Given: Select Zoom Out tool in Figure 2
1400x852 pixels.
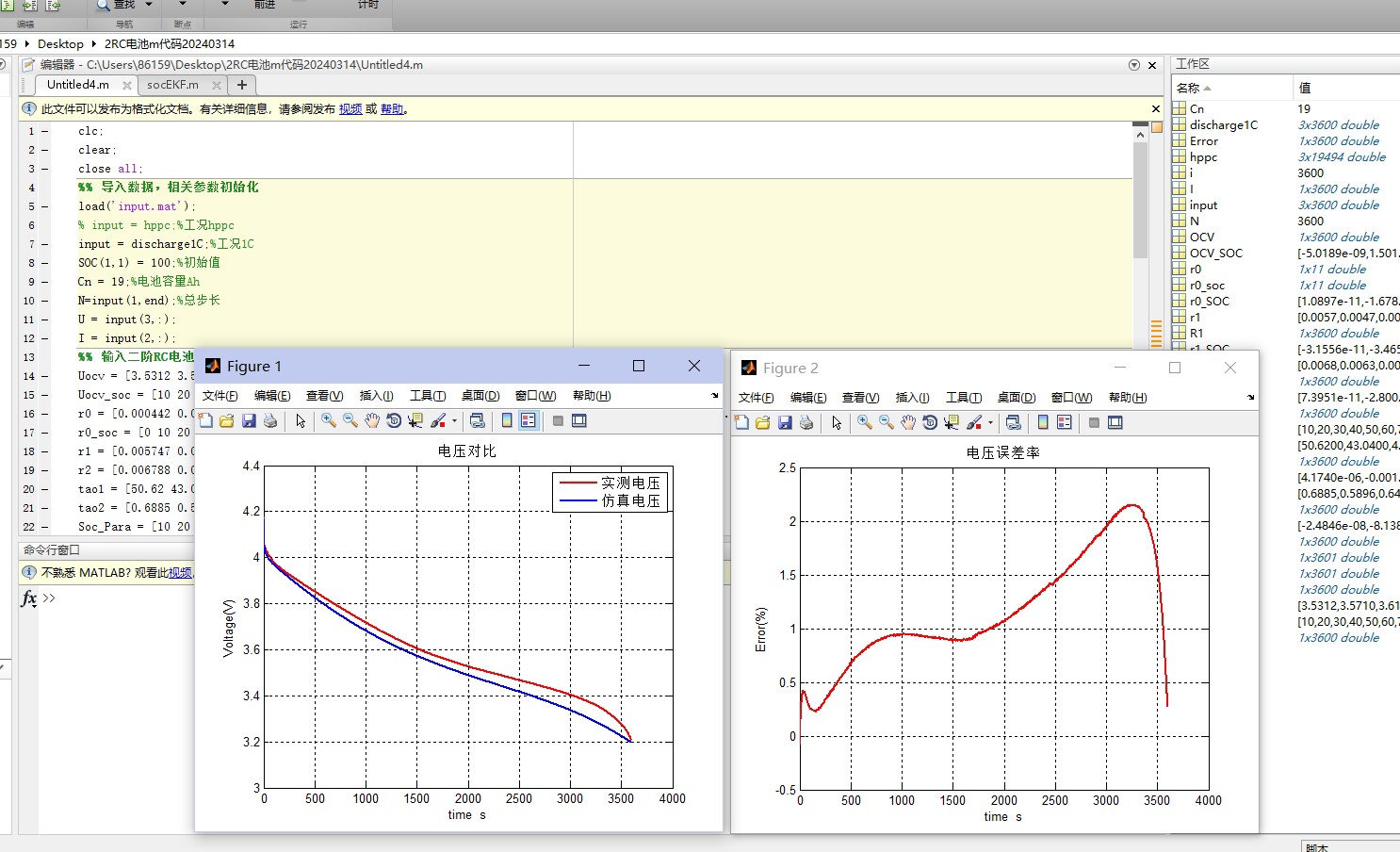Looking at the screenshot, I should click(x=887, y=422).
